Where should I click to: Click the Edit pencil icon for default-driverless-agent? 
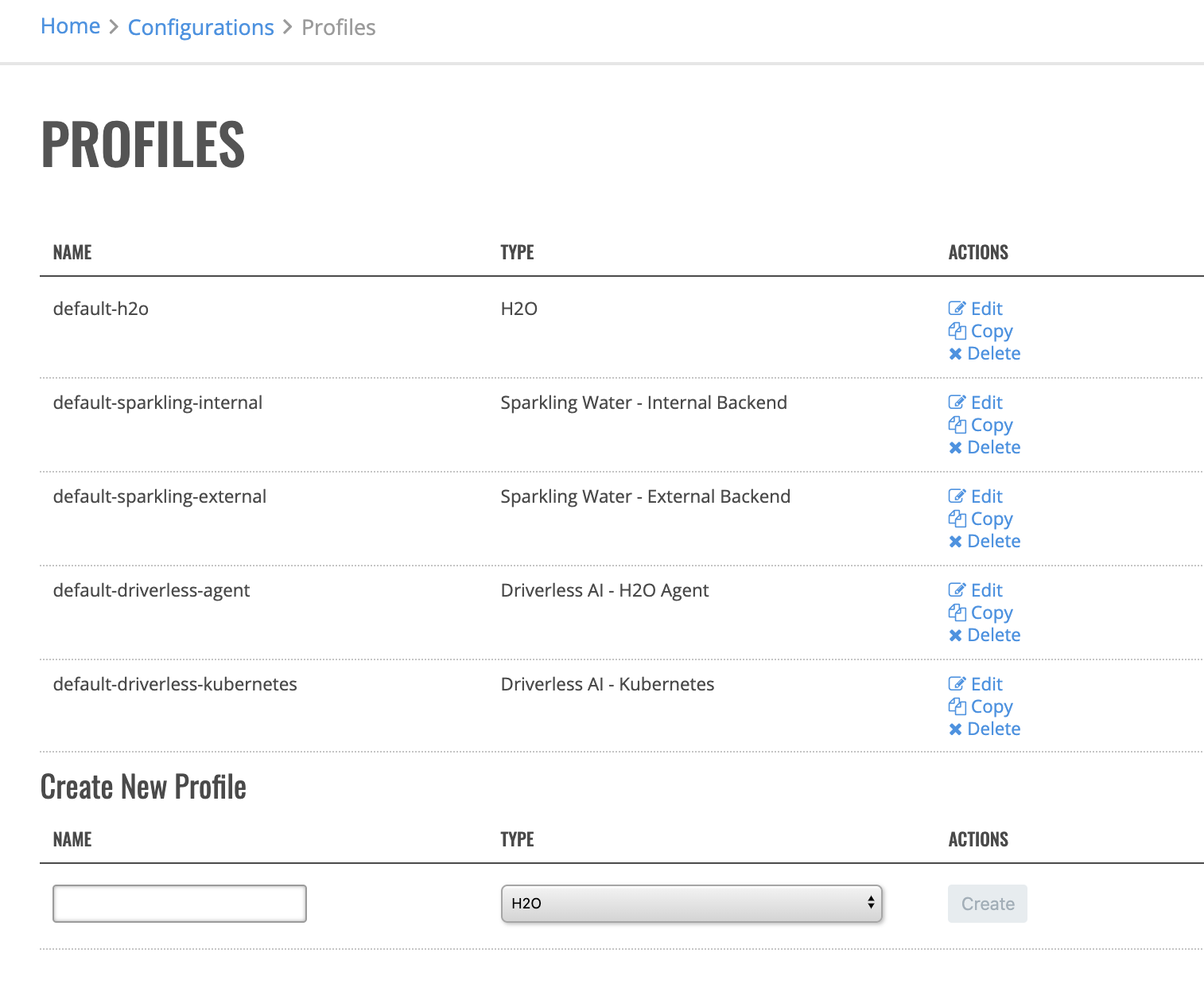[x=957, y=590]
